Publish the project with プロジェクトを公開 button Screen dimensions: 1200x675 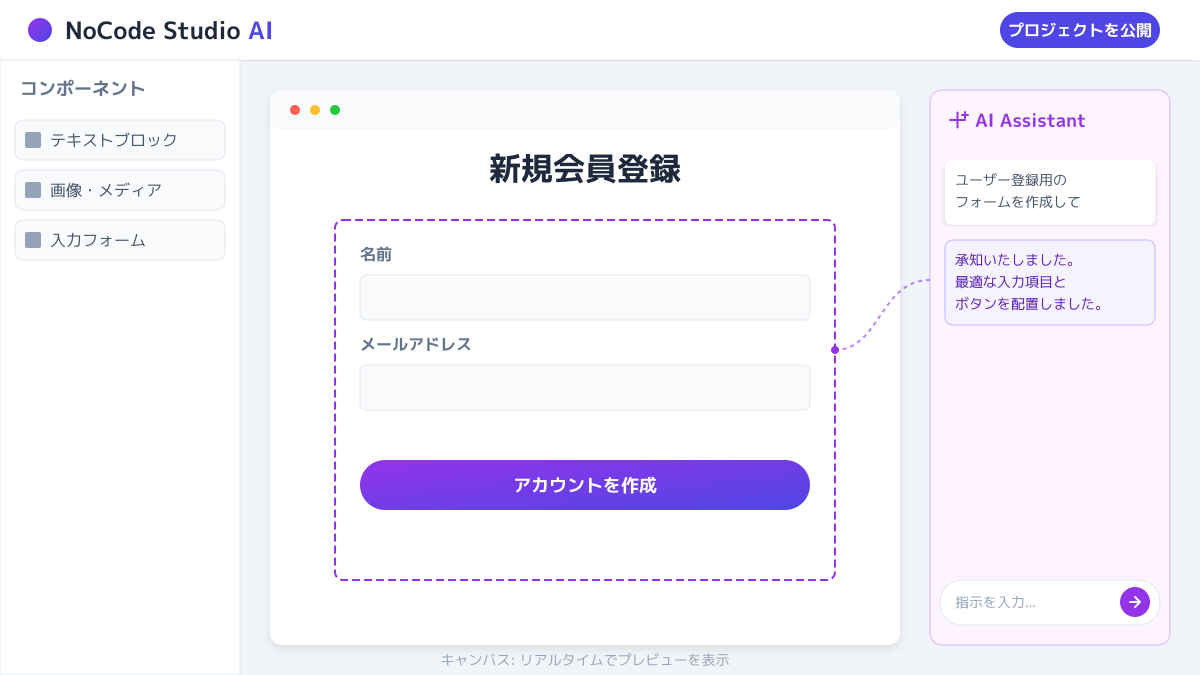tap(1080, 30)
